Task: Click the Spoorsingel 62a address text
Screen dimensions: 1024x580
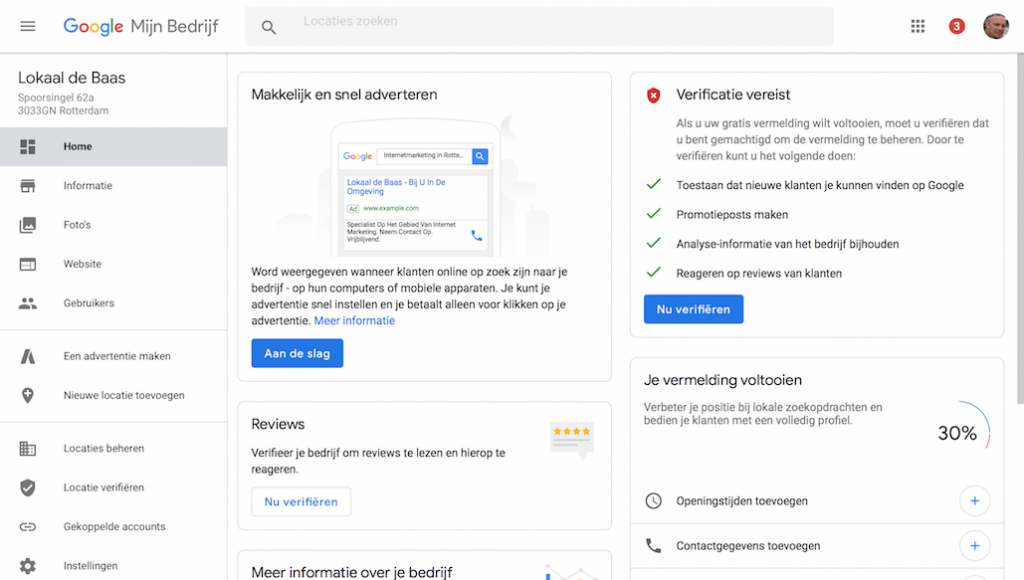Action: pyautogui.click(x=56, y=97)
